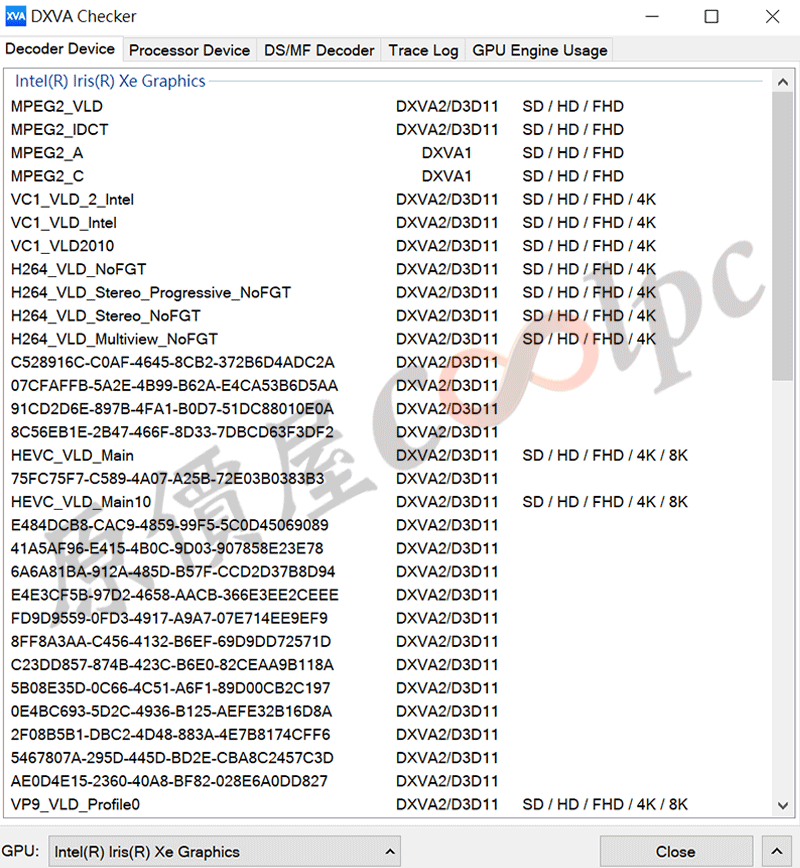
Task: Click the DXVA1 value in the MPEG2_A row
Action: 447,153
